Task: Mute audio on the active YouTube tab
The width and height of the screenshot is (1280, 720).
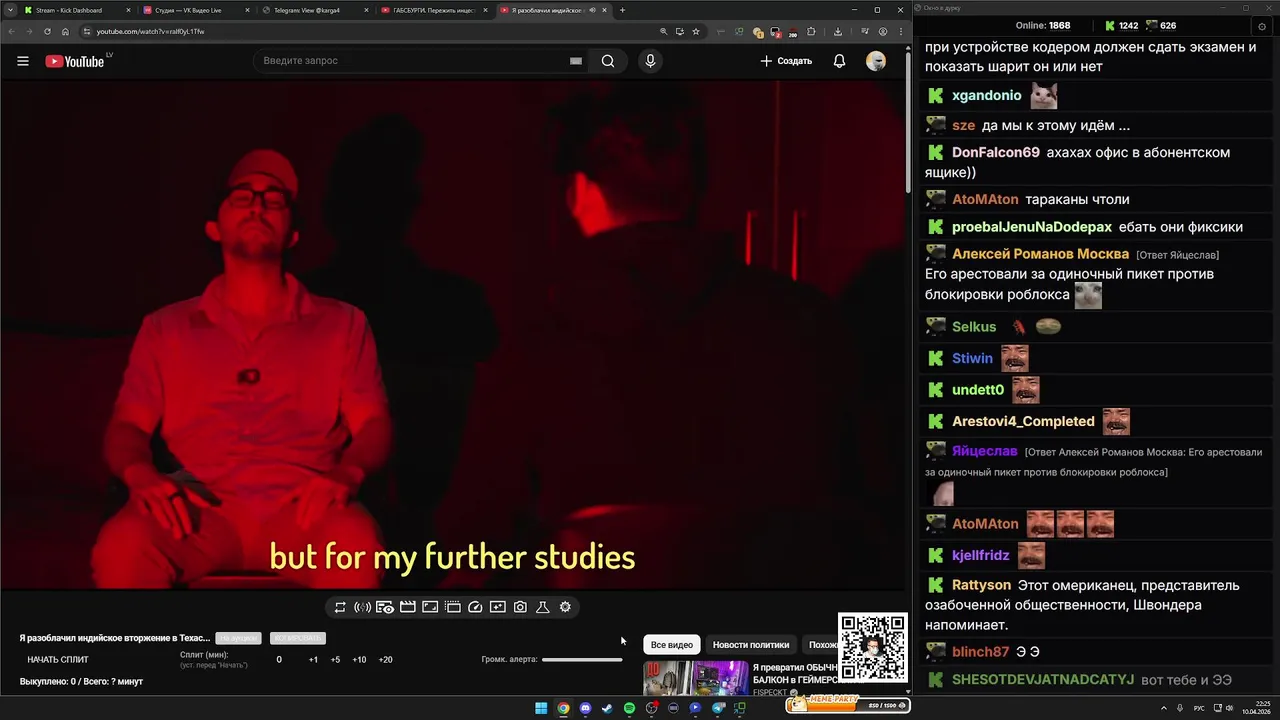Action: (x=593, y=10)
